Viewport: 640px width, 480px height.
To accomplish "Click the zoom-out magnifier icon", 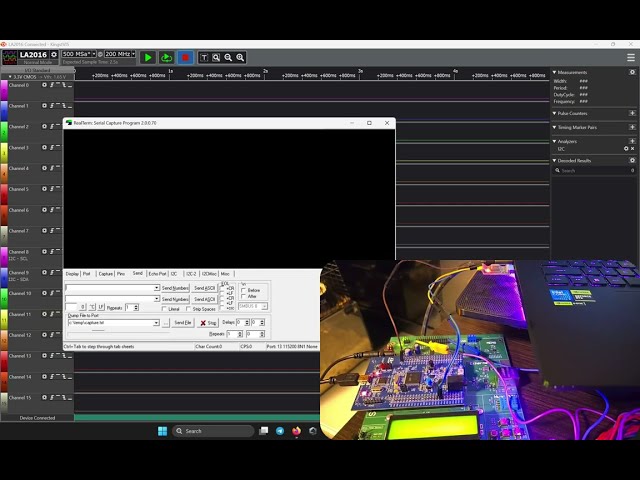I will [x=228, y=58].
